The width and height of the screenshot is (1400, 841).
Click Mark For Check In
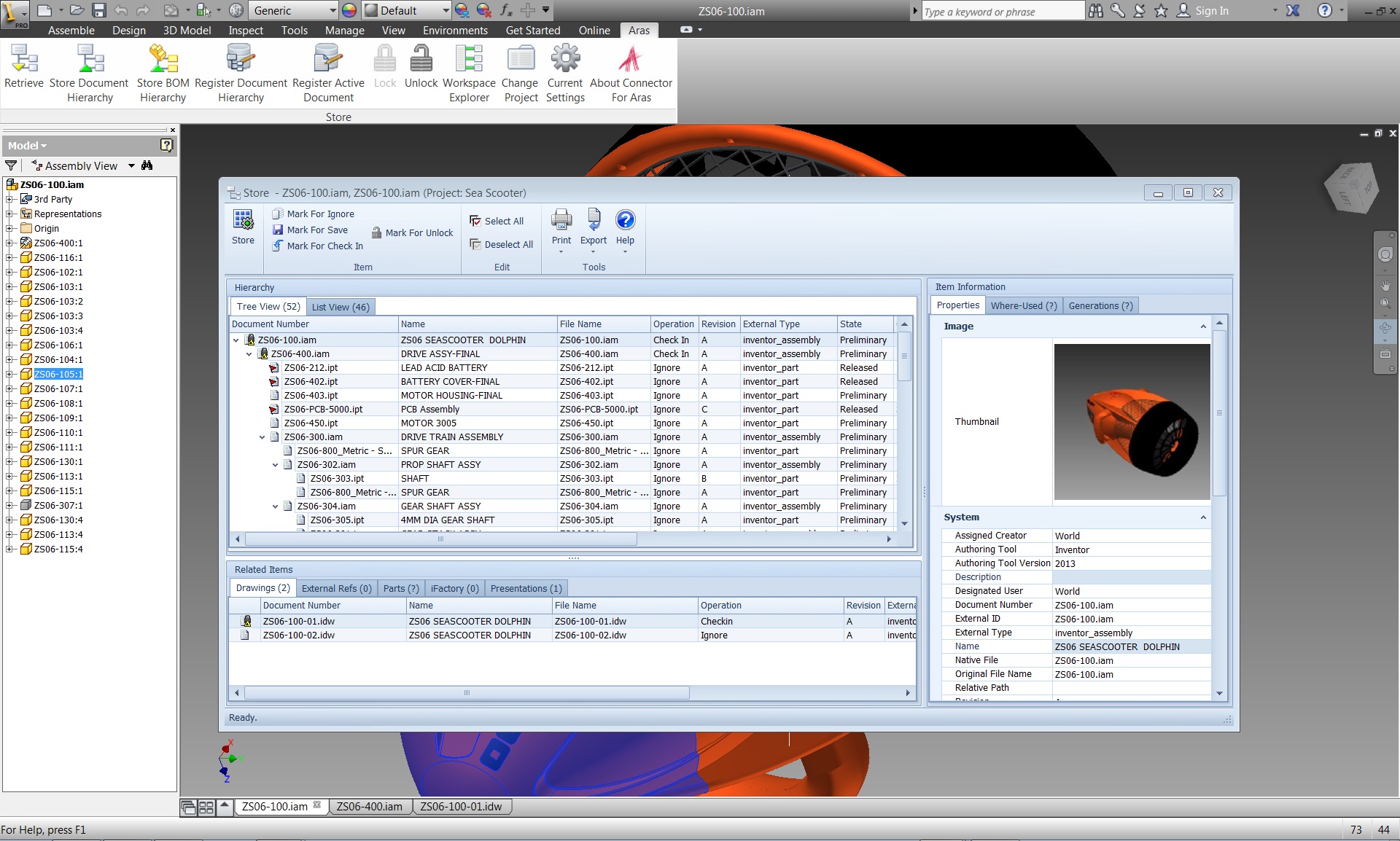coord(318,246)
